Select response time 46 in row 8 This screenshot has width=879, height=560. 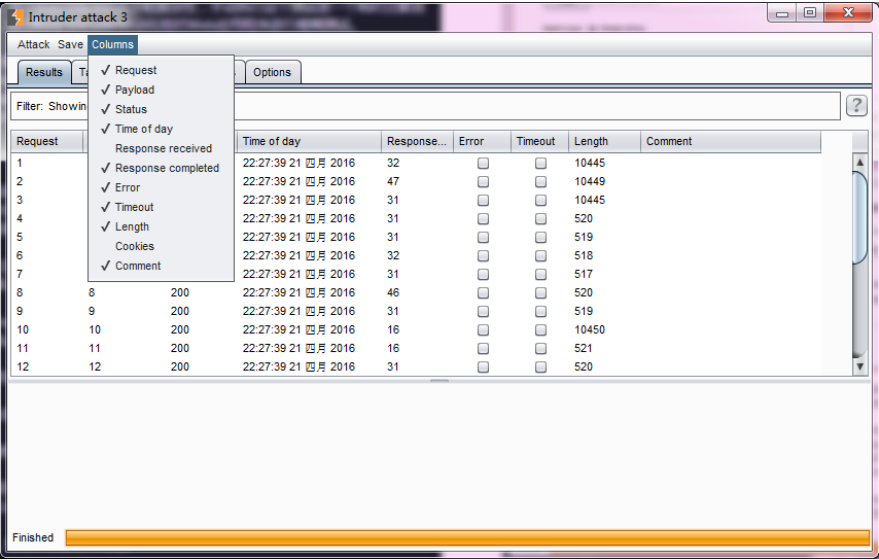tap(393, 293)
